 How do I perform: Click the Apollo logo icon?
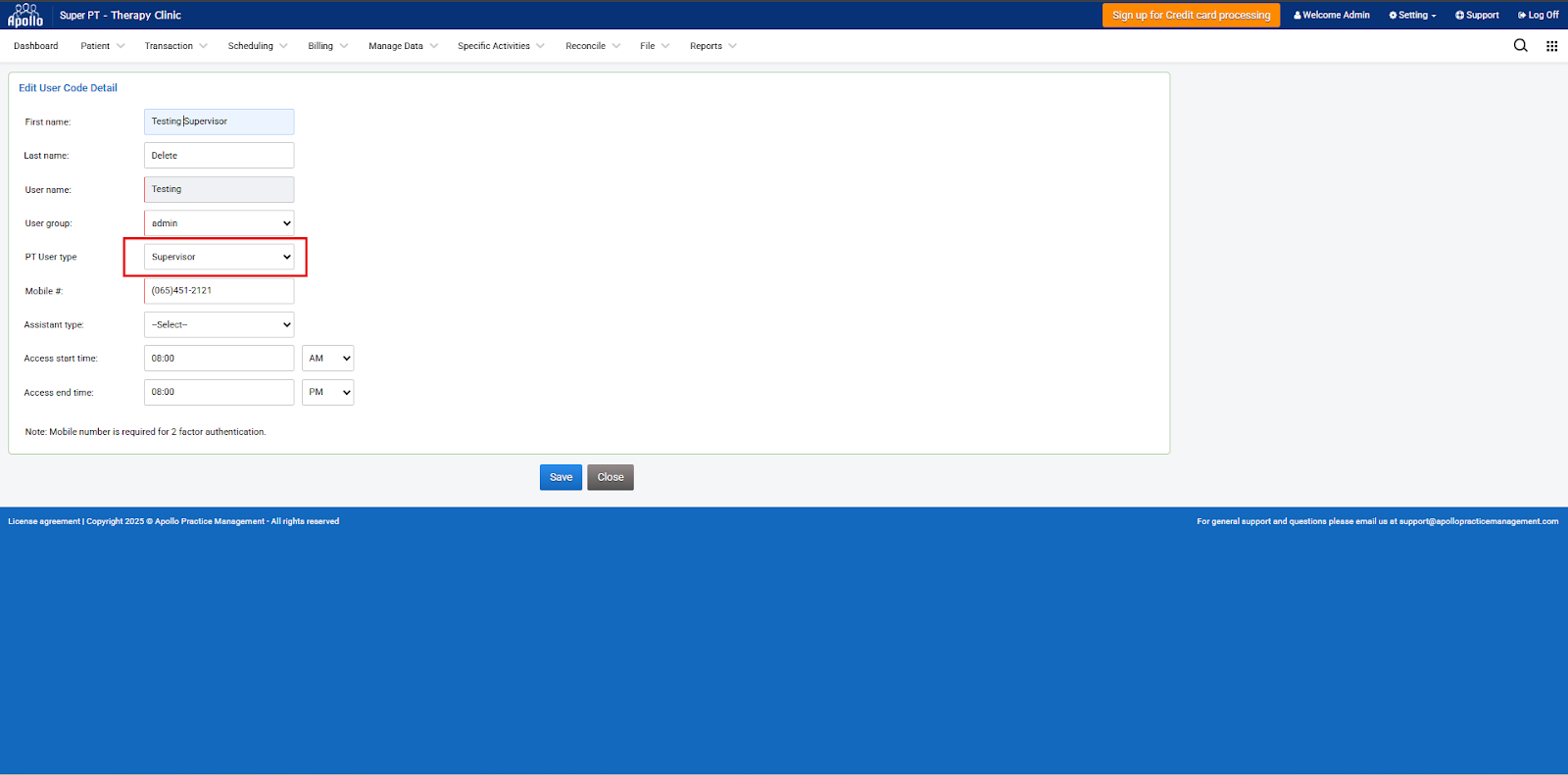(25, 15)
